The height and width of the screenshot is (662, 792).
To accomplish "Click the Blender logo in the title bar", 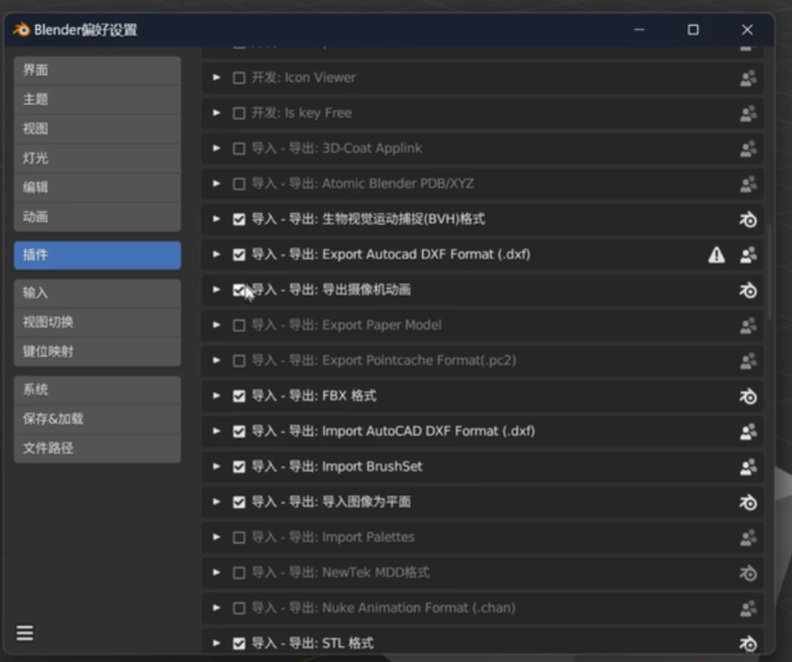I will click(21, 30).
